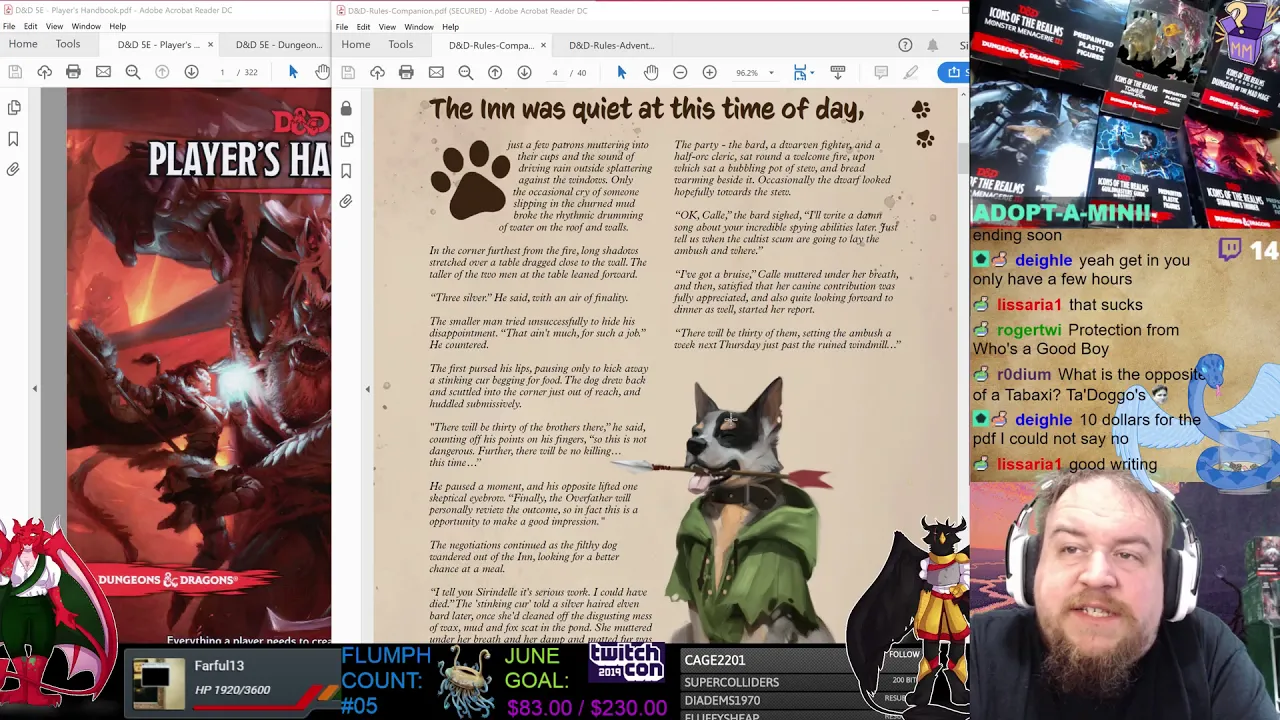Open View menu in Rules-Companion window
The image size is (1280, 720).
click(387, 27)
